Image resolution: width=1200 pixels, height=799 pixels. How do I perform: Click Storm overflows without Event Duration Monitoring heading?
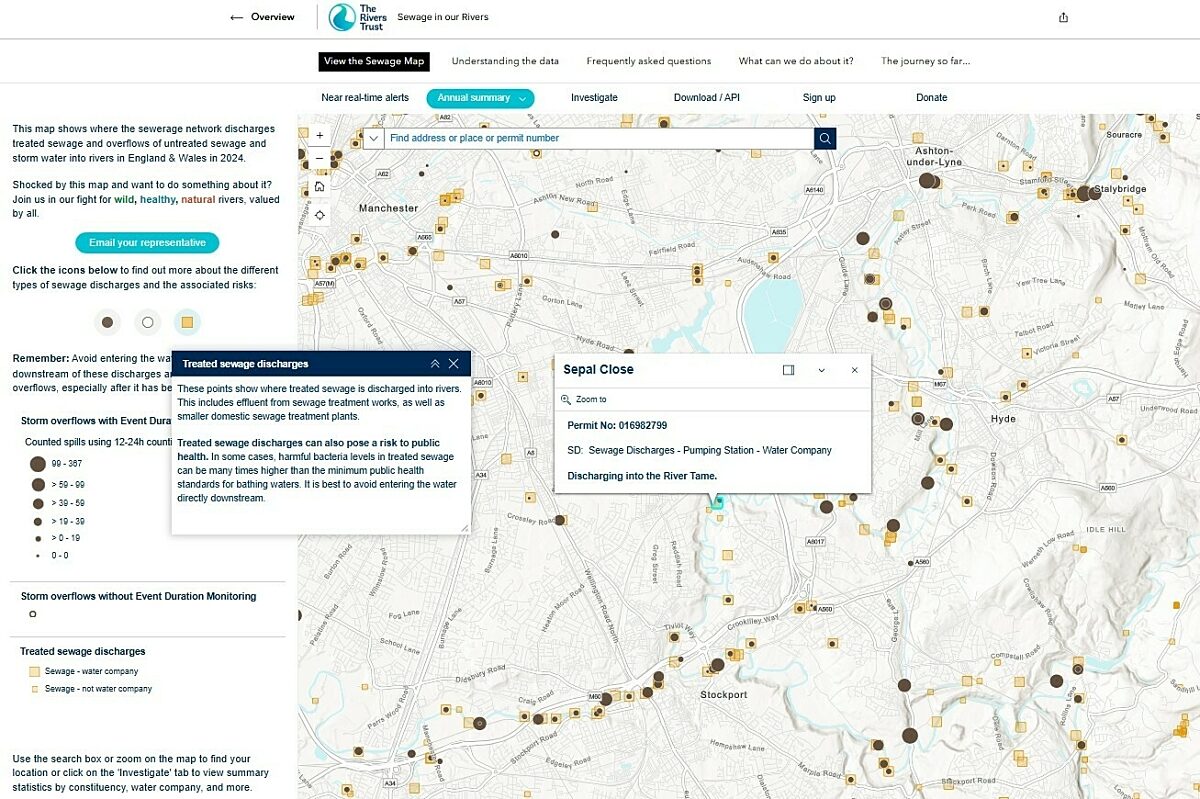tap(138, 596)
